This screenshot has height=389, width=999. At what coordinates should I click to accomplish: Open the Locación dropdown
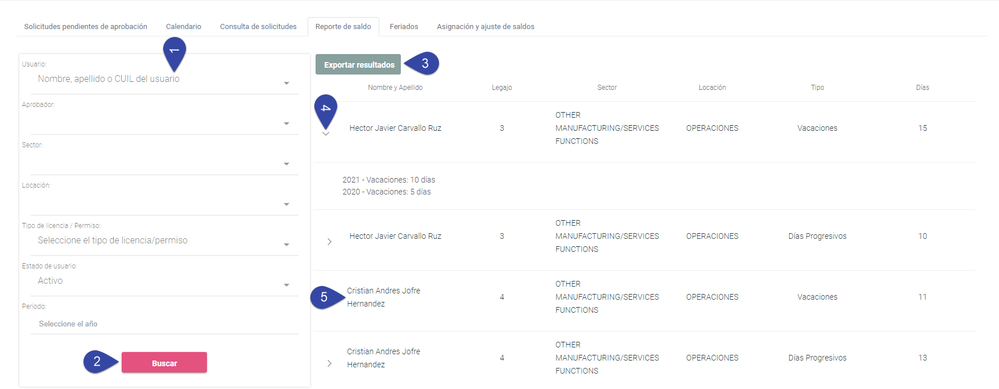[287, 204]
